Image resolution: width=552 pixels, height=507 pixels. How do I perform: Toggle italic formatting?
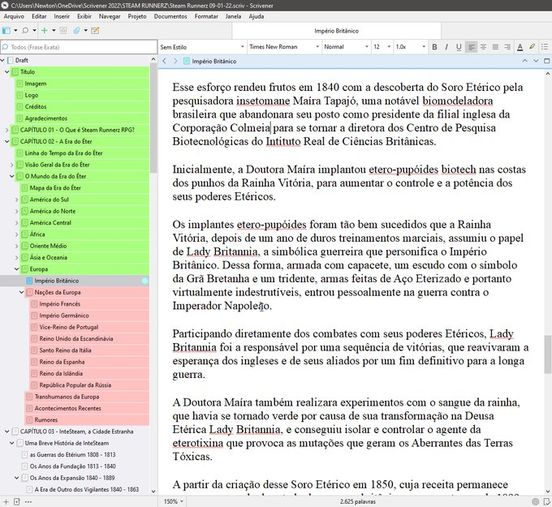coord(446,47)
